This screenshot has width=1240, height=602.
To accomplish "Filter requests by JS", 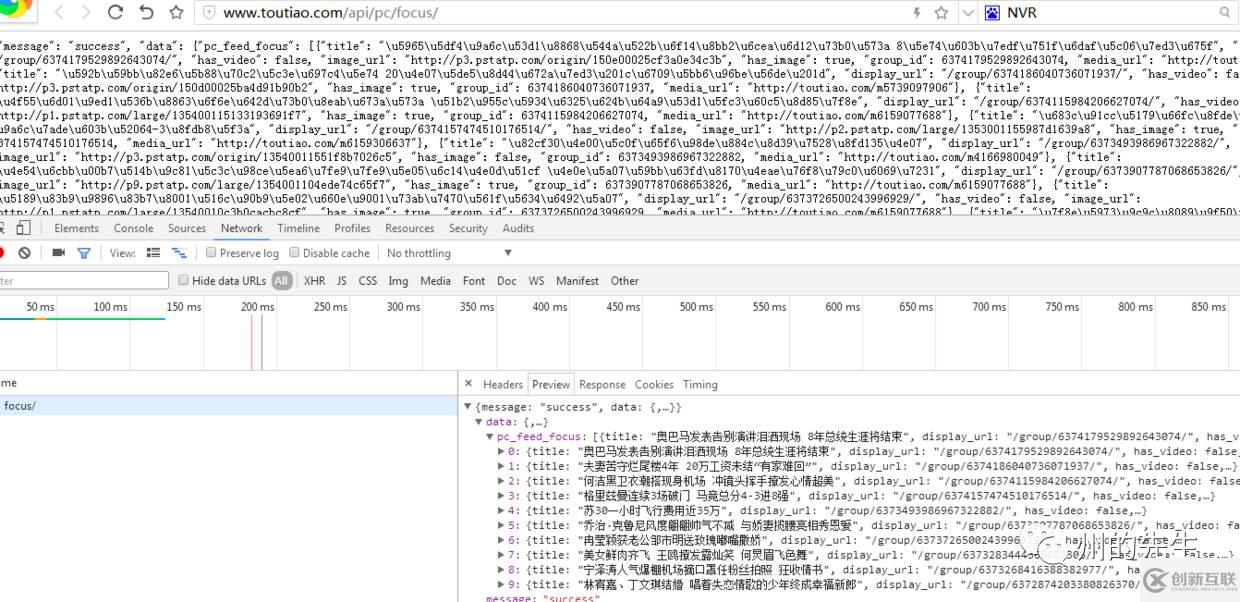I will (342, 281).
